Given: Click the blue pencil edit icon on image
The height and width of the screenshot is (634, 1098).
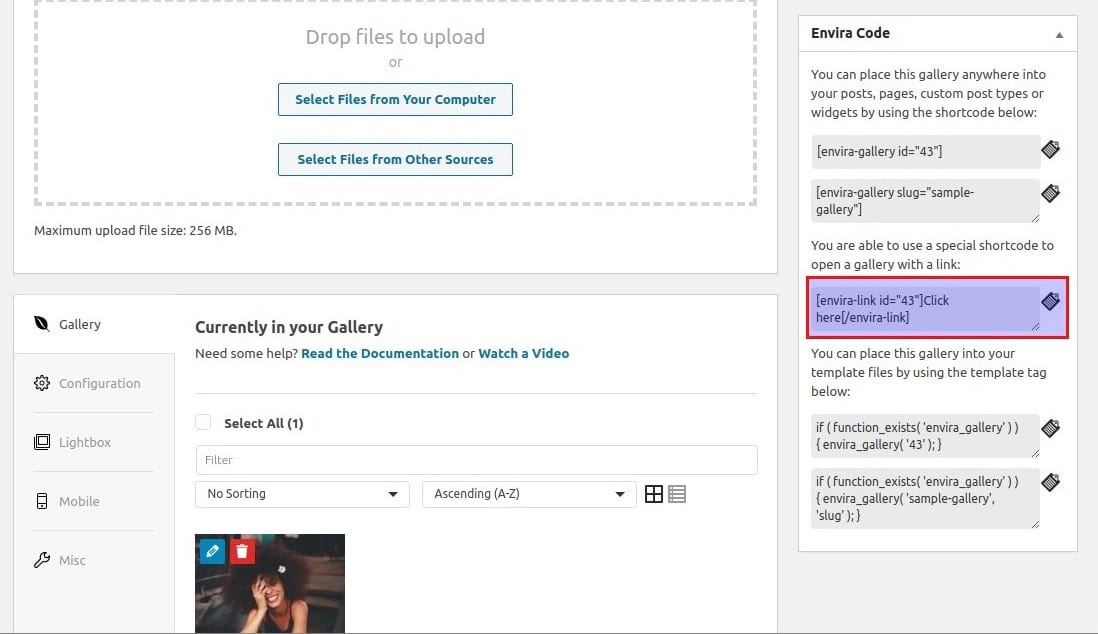Looking at the screenshot, I should [212, 551].
